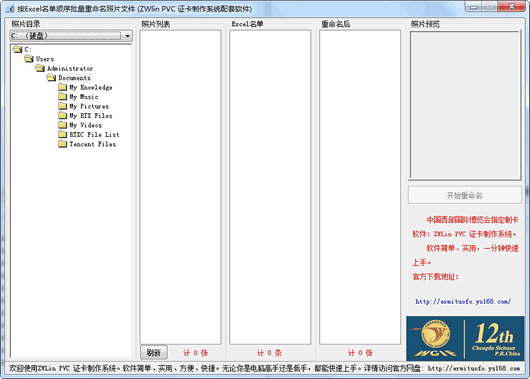The height and width of the screenshot is (379, 530).
Task: Click the Users tree label
Action: (45, 59)
